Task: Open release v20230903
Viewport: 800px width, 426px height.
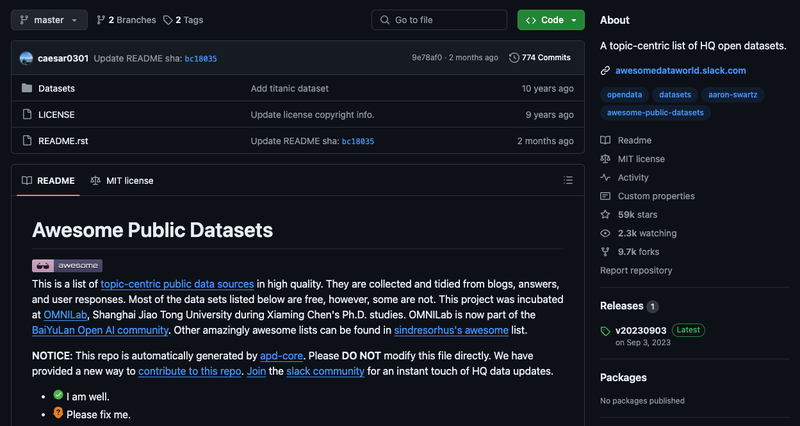Action: pyautogui.click(x=640, y=330)
